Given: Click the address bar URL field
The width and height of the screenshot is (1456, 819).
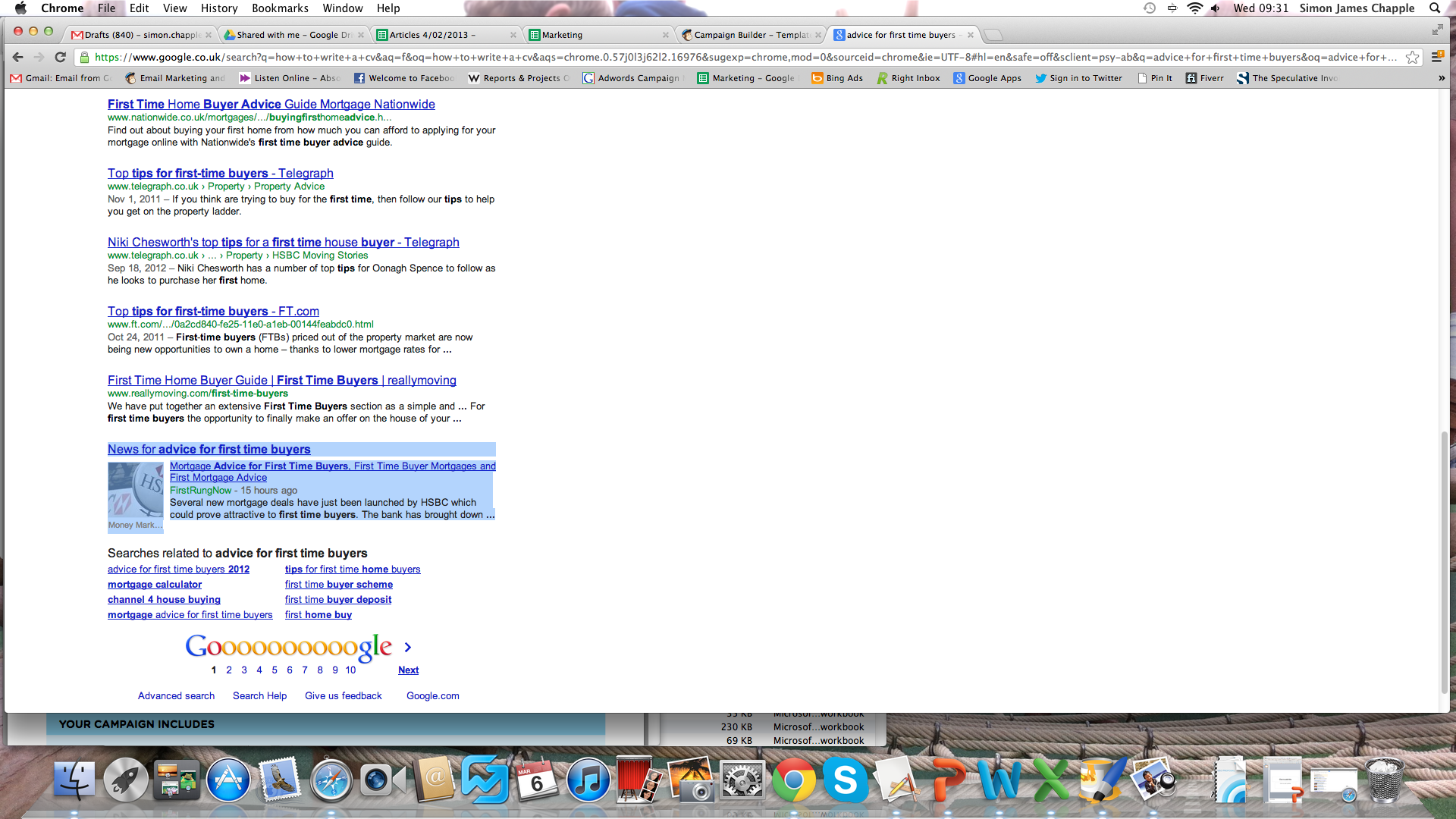Looking at the screenshot, I should (x=745, y=57).
